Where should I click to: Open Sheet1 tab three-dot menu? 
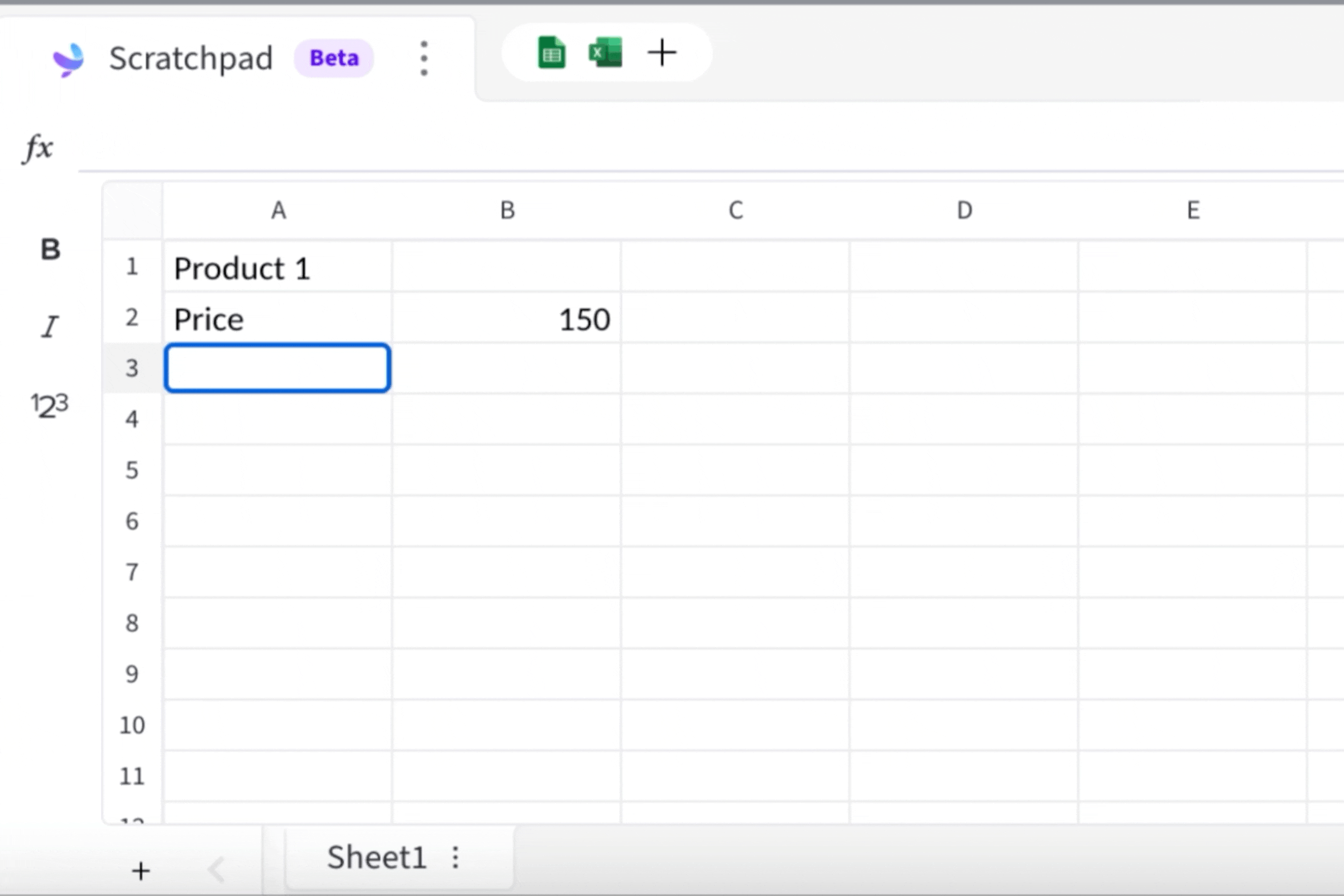456,857
